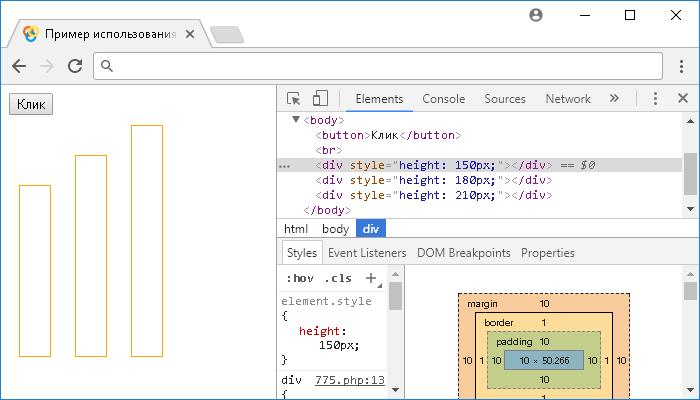Open the Chrome main menu dots
Image resolution: width=700 pixels, height=400 pixels.
click(x=681, y=66)
